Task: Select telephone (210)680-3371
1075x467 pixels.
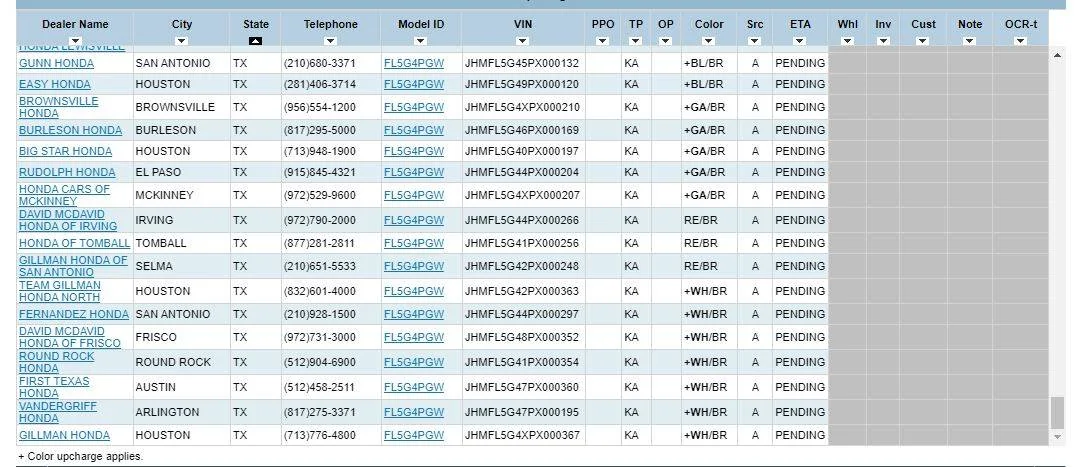Action: tap(319, 63)
